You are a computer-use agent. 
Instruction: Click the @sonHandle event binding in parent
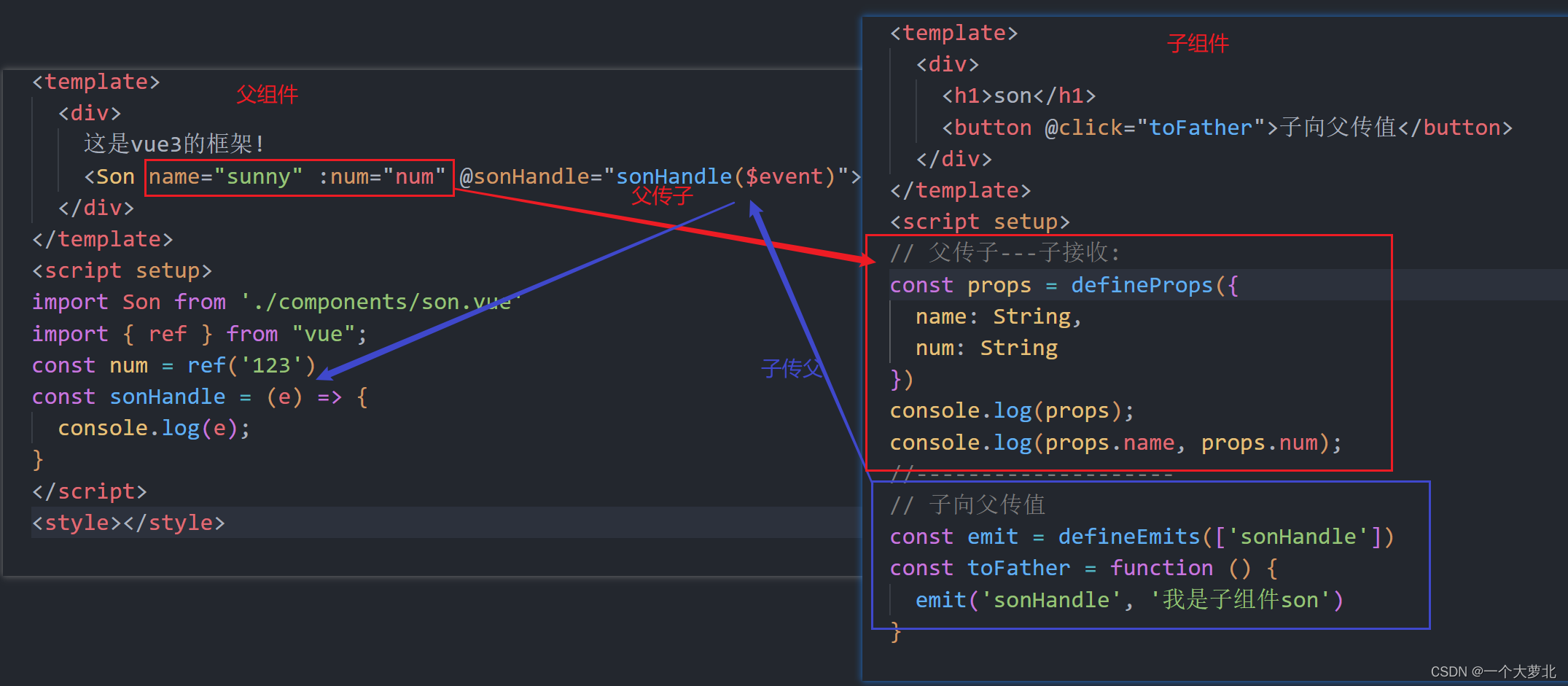[660, 177]
